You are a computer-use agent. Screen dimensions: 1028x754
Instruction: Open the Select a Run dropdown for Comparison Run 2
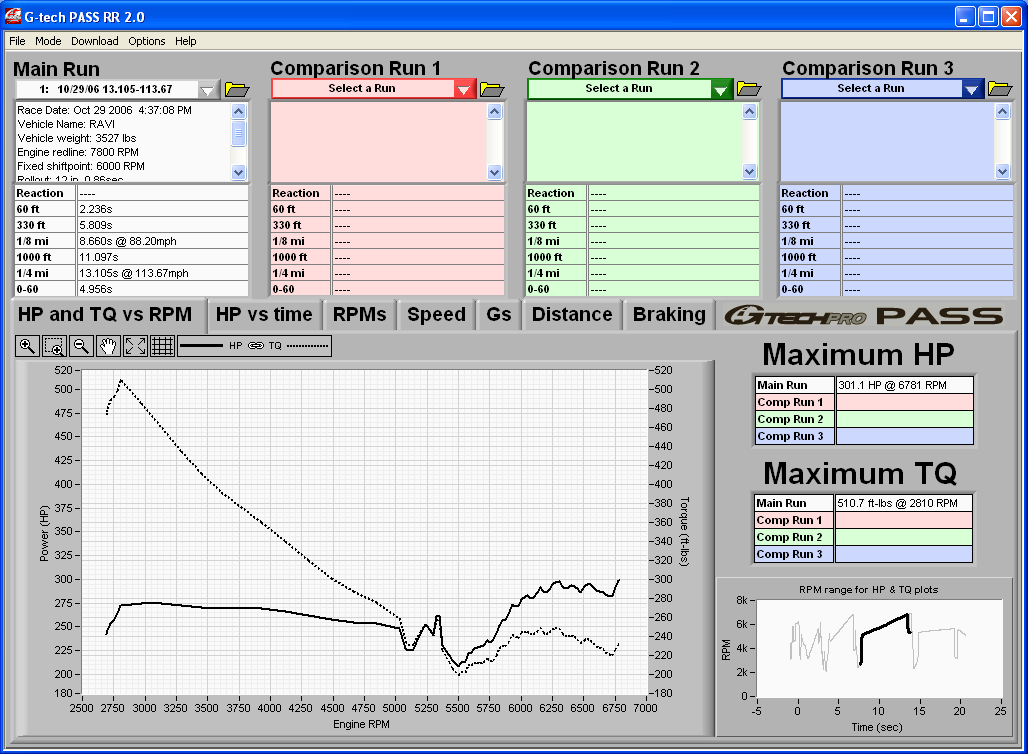click(721, 89)
